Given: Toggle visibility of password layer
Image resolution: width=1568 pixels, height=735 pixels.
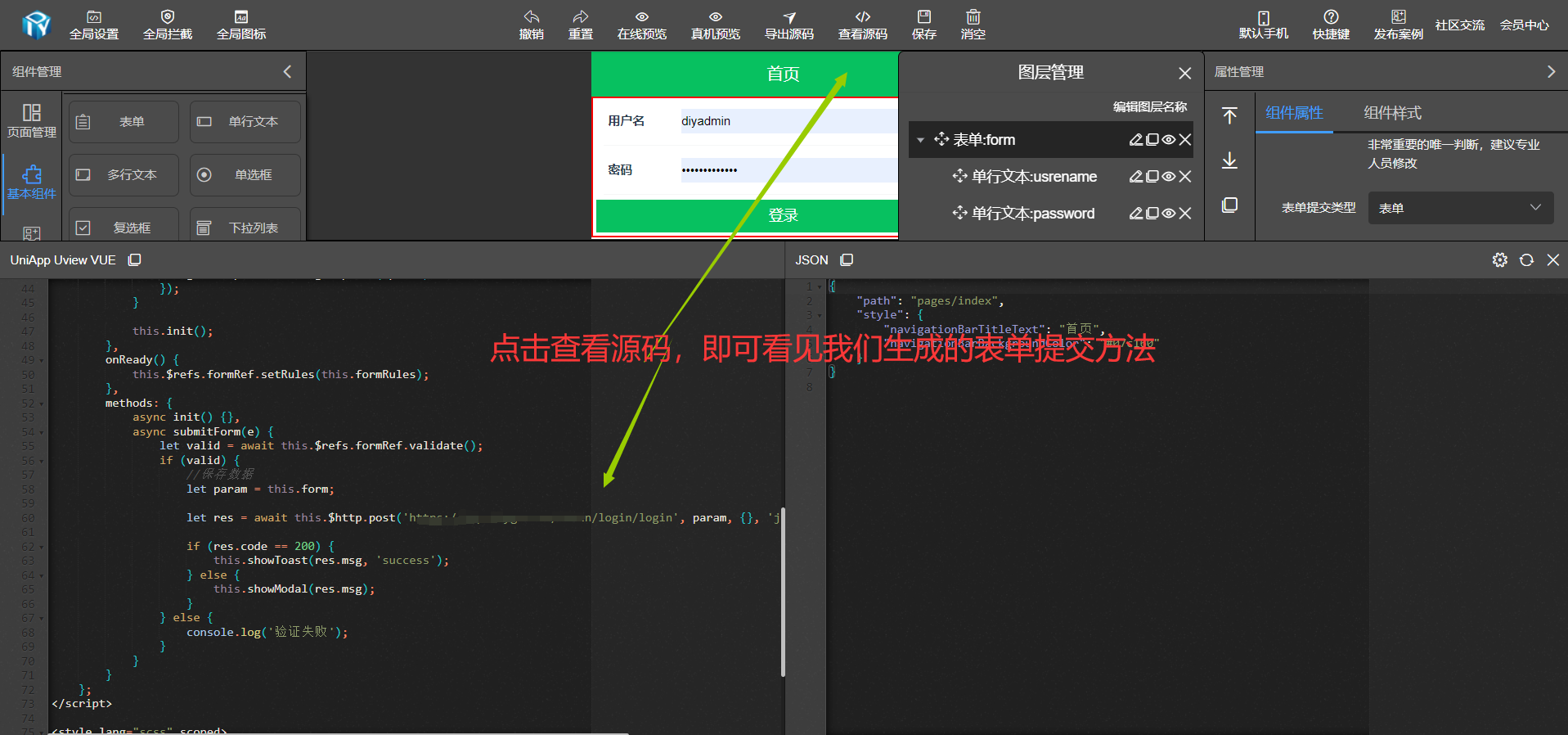Looking at the screenshot, I should click(x=1169, y=214).
